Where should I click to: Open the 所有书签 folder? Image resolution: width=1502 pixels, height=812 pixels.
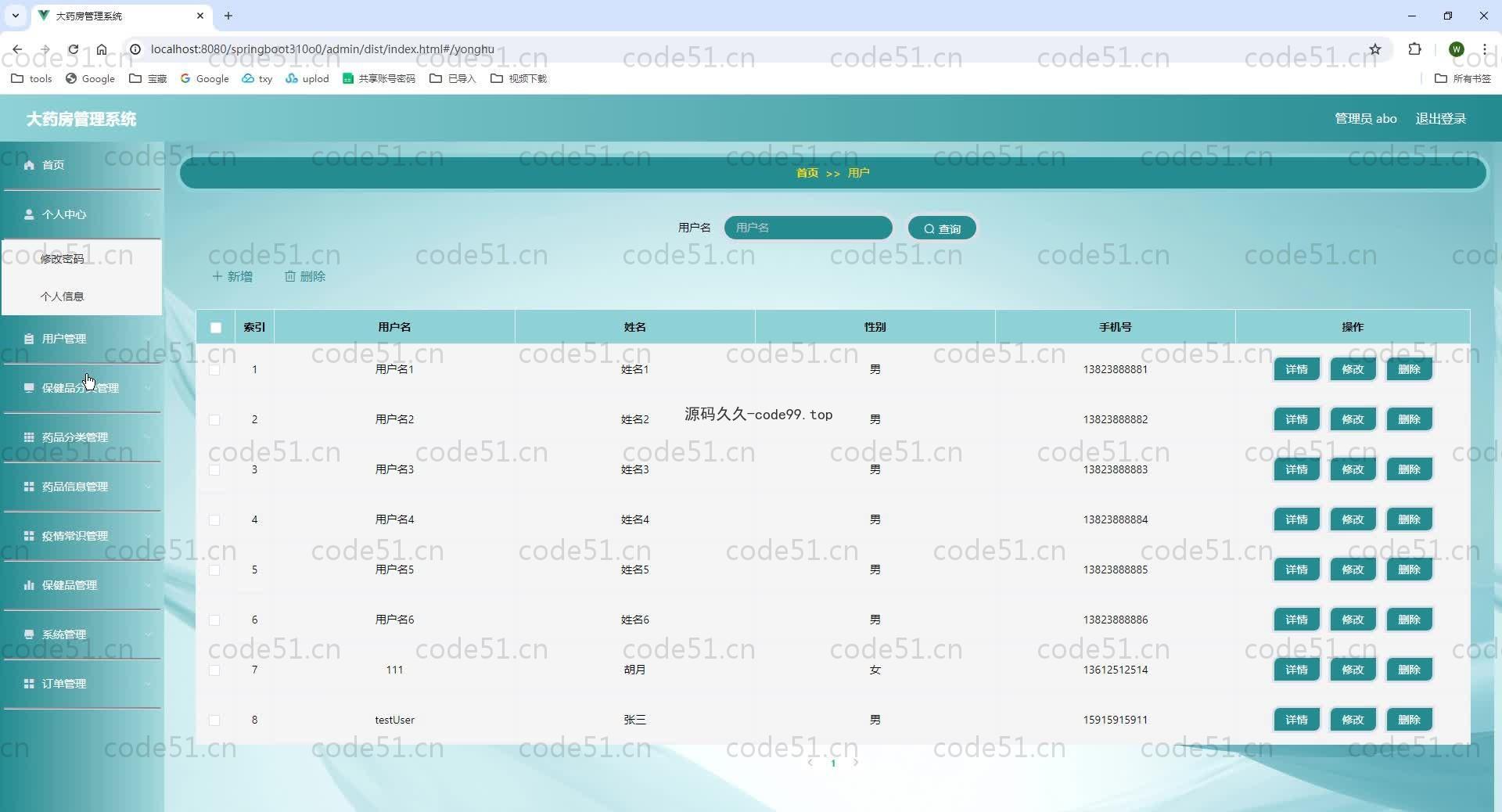click(x=1463, y=78)
